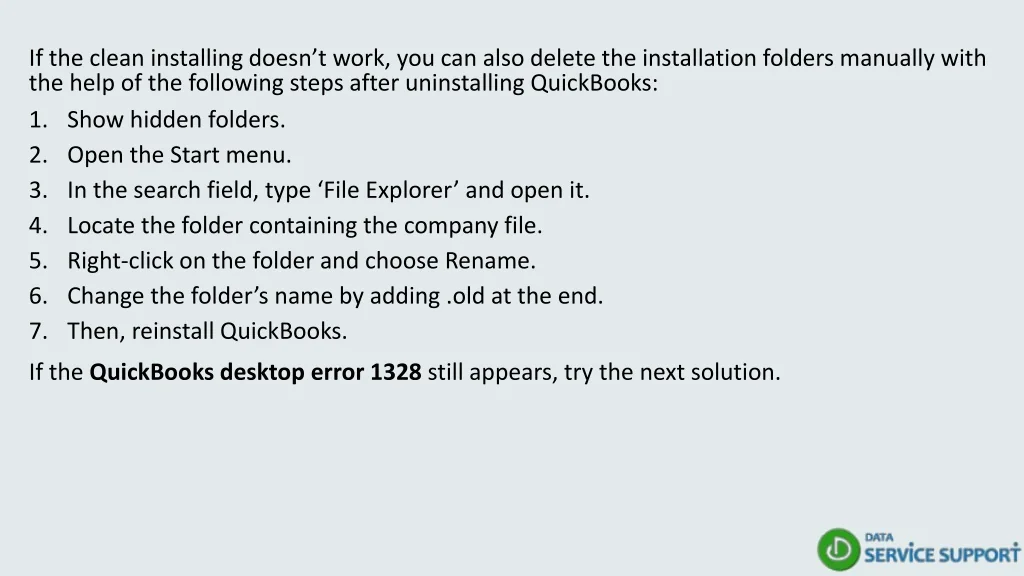Click the bold 'QuickBooks desktop error 1328' text
The image size is (1024, 576).
coord(255,373)
